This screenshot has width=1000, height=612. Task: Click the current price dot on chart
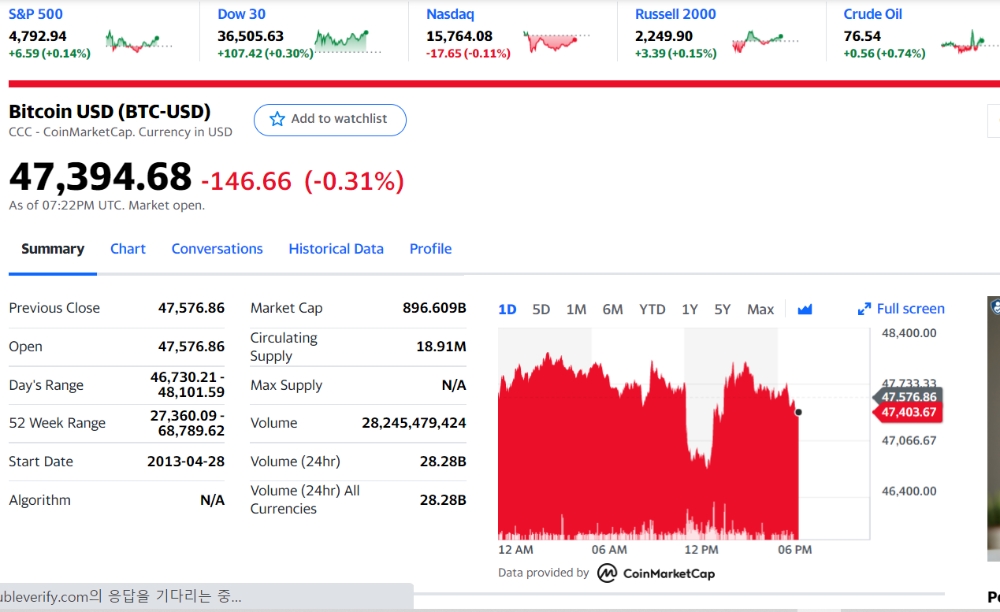[798, 412]
